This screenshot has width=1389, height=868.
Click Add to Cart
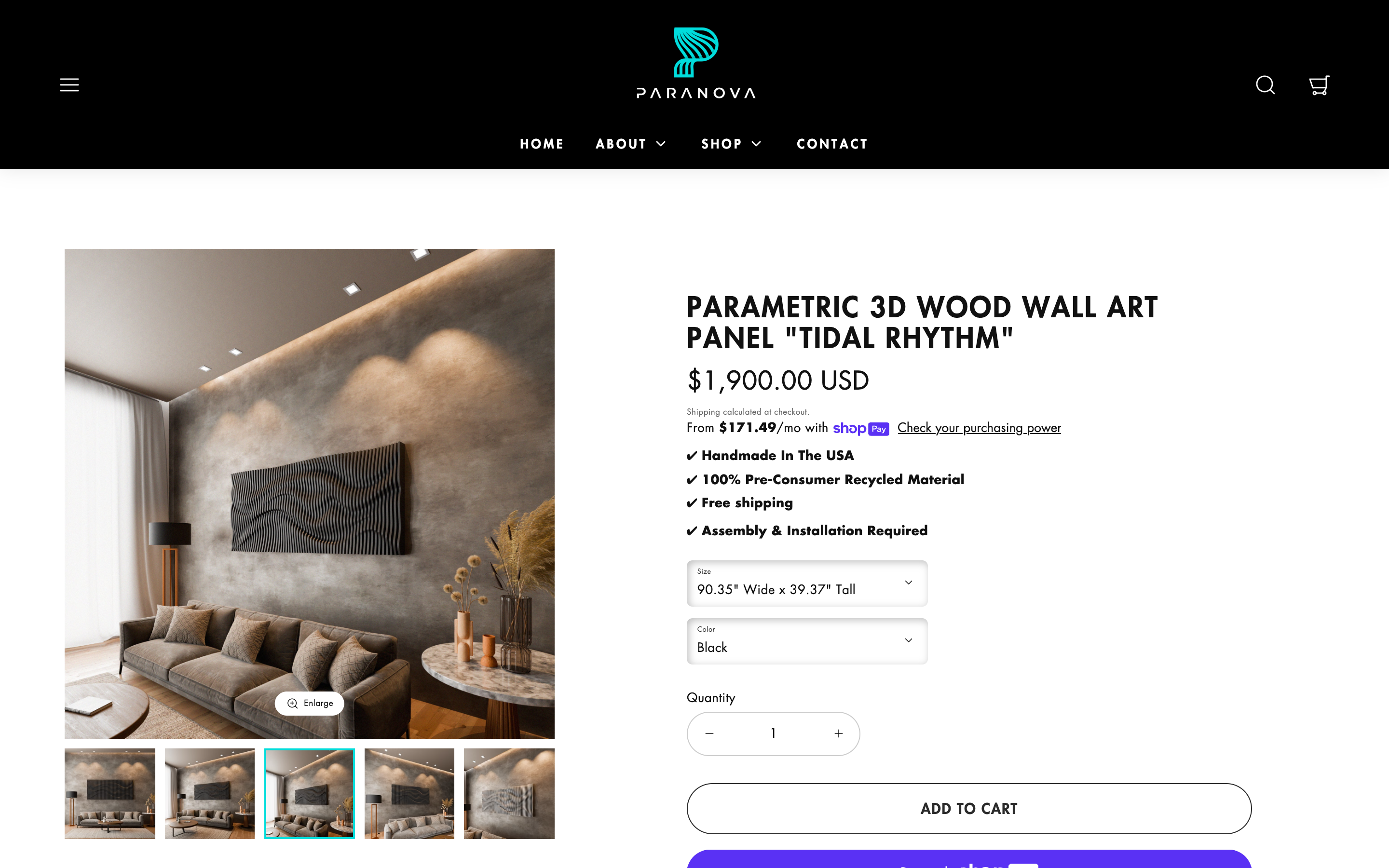[x=969, y=808]
